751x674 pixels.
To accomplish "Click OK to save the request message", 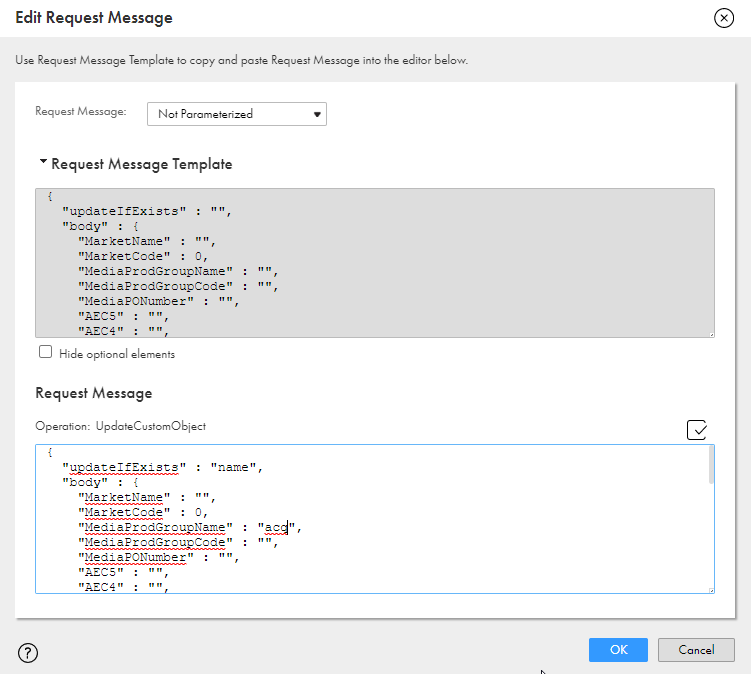I will tap(618, 650).
